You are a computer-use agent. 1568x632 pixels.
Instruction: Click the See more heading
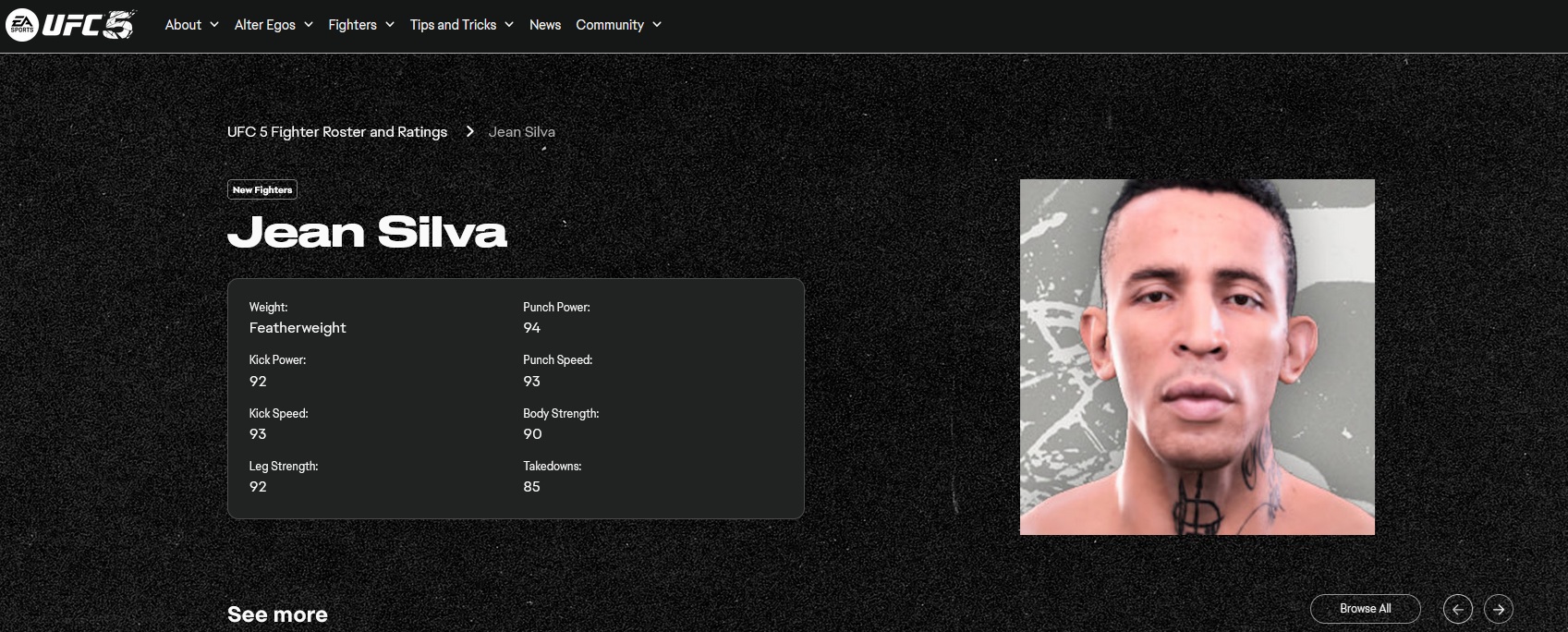[x=277, y=614]
